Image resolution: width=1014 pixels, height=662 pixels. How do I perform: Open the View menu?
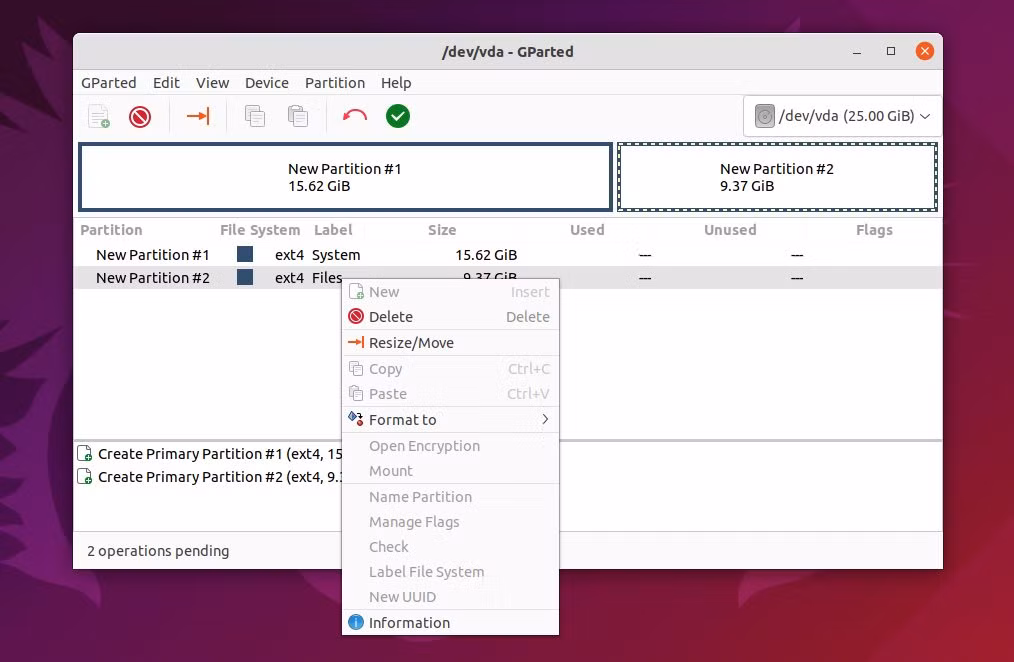point(213,83)
